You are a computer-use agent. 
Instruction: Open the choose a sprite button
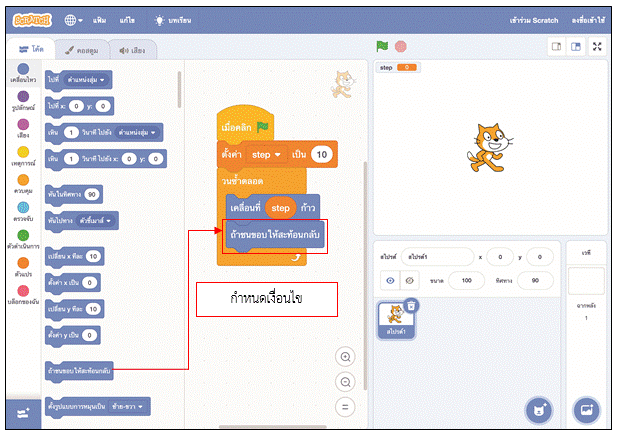coord(540,409)
